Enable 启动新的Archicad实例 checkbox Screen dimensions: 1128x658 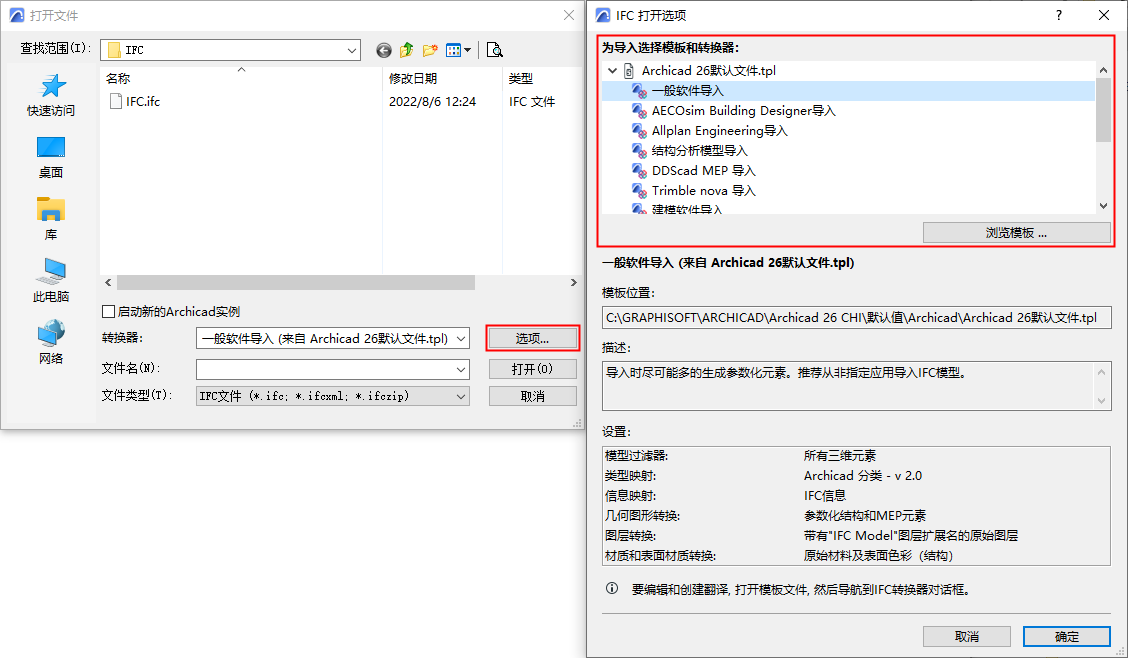pyautogui.click(x=109, y=311)
